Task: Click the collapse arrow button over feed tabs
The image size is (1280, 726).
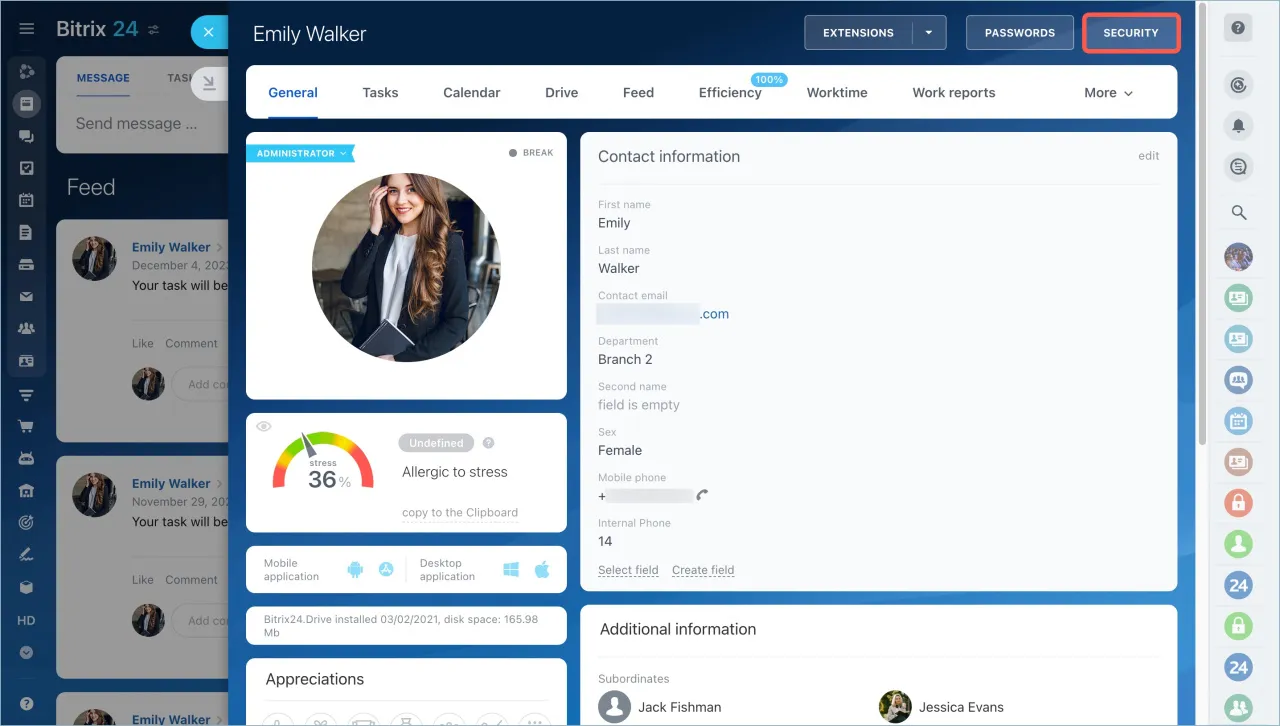Action: (x=208, y=85)
